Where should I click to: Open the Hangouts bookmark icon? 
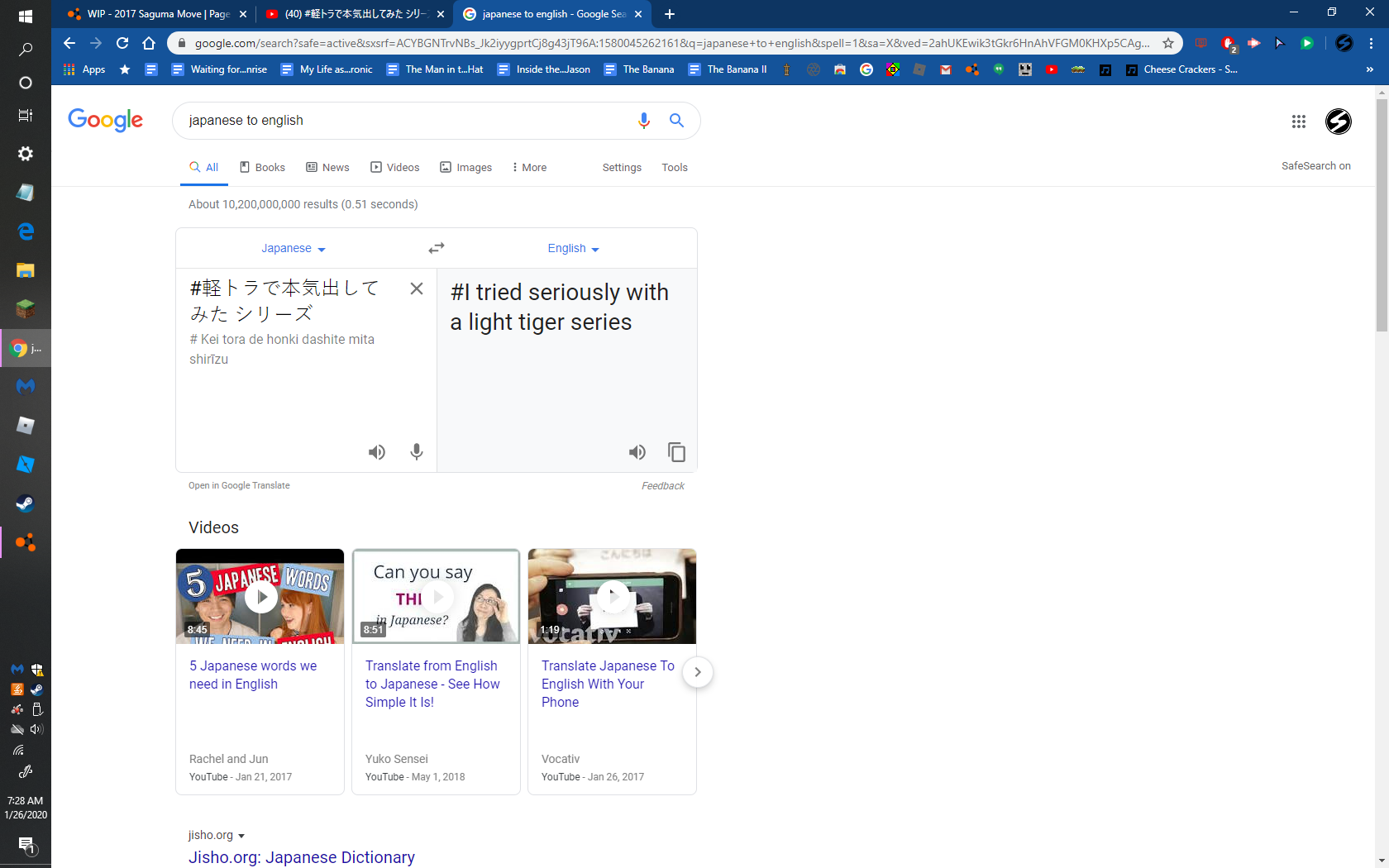coord(999,69)
